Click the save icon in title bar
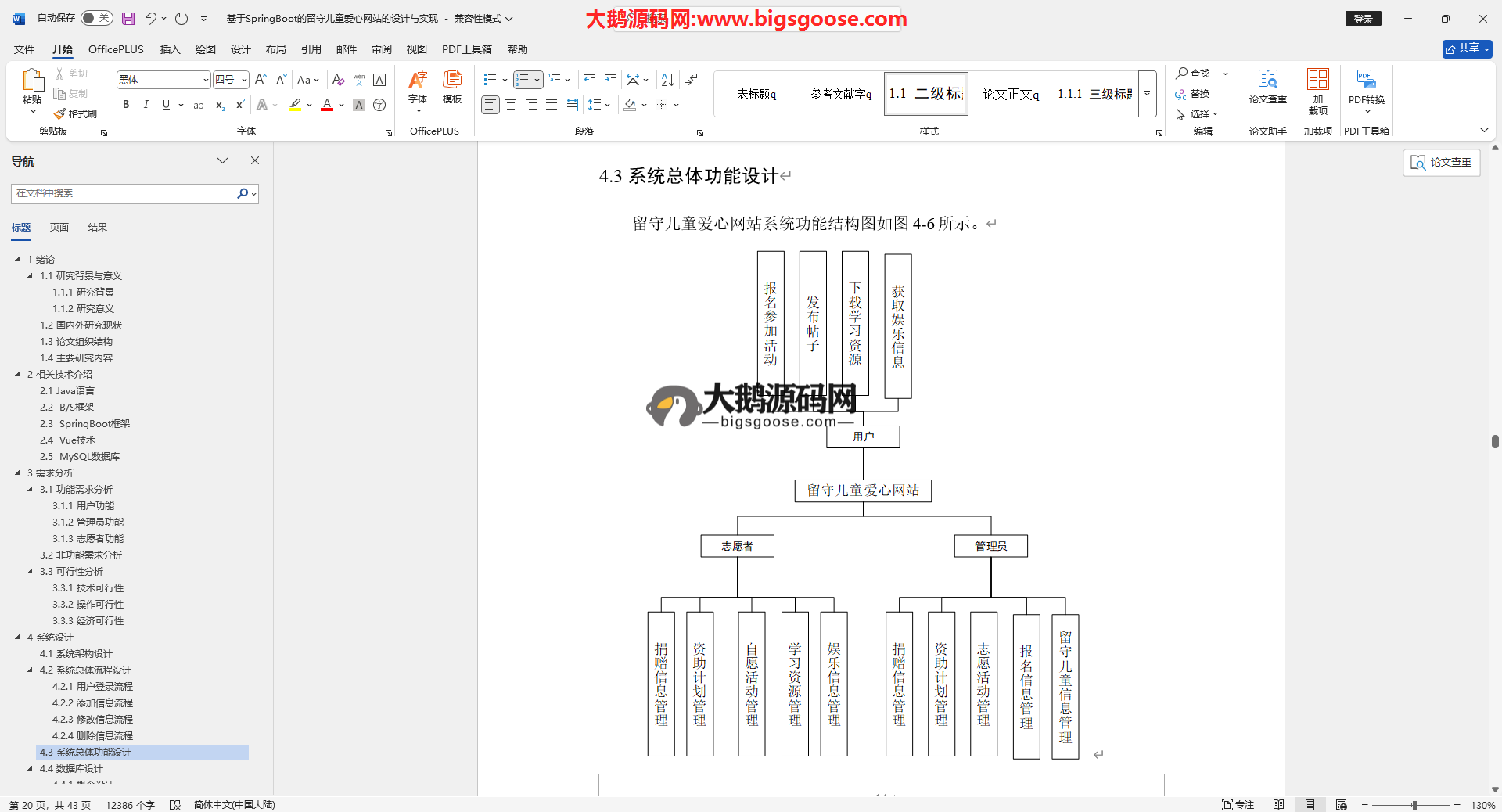Image resolution: width=1502 pixels, height=812 pixels. click(128, 18)
